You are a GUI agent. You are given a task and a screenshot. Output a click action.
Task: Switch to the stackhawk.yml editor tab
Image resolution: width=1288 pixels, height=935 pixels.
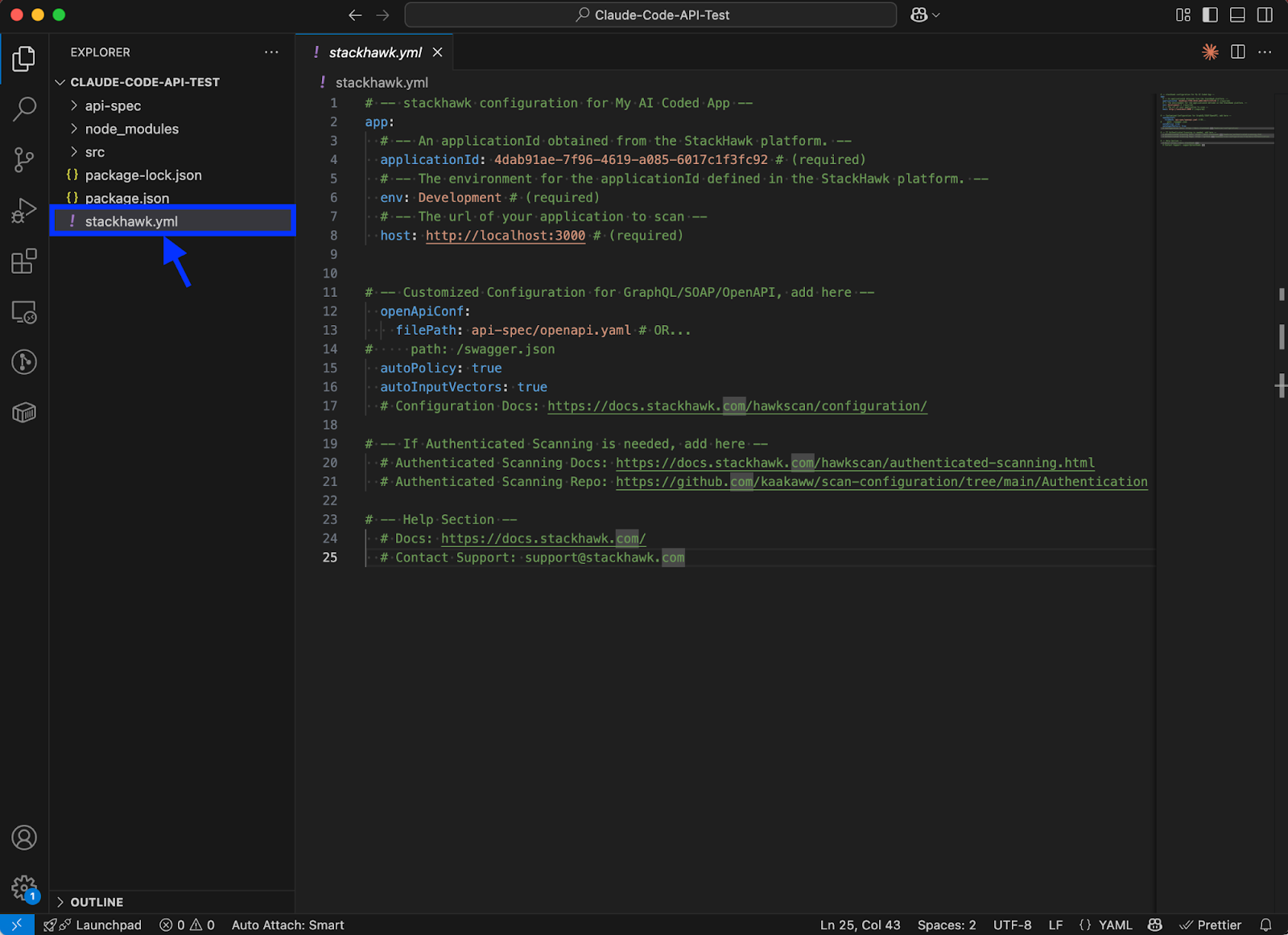[374, 52]
